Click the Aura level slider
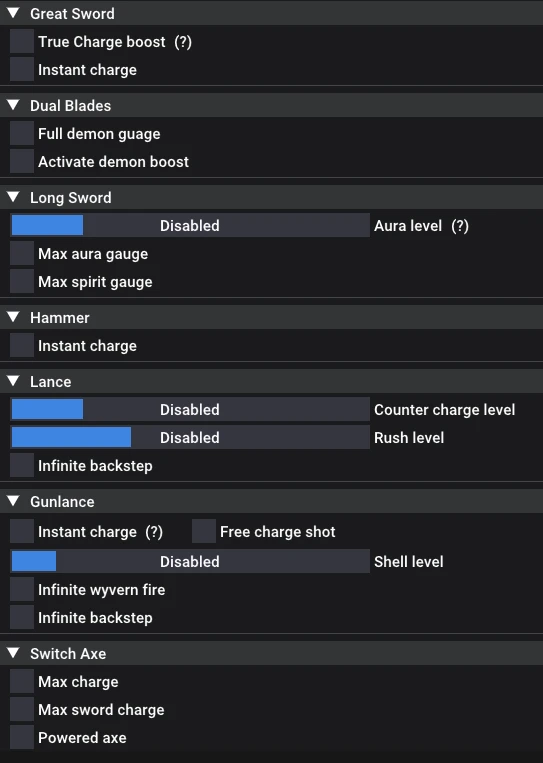 (190, 225)
